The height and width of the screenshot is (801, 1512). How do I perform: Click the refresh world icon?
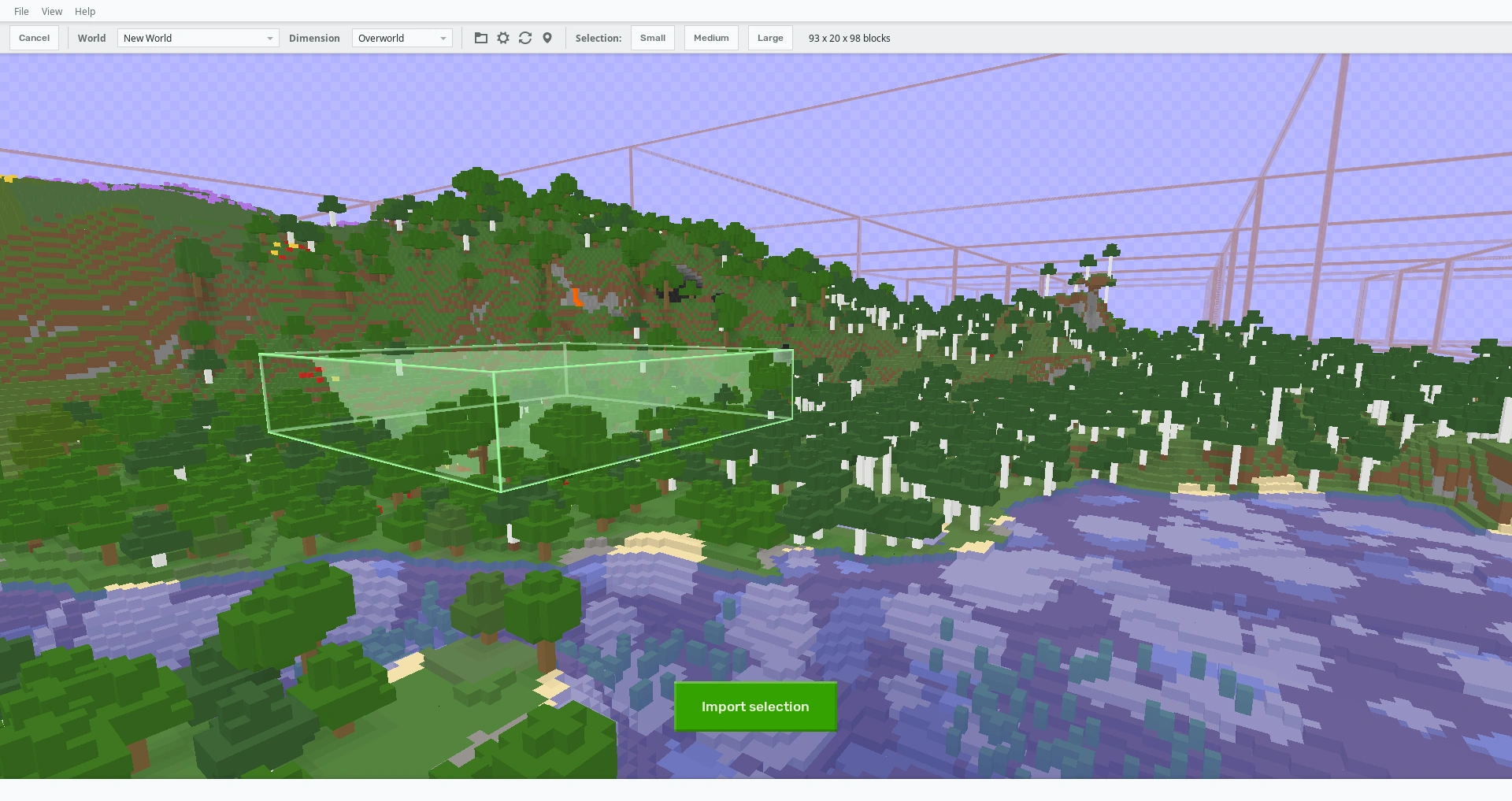click(525, 38)
